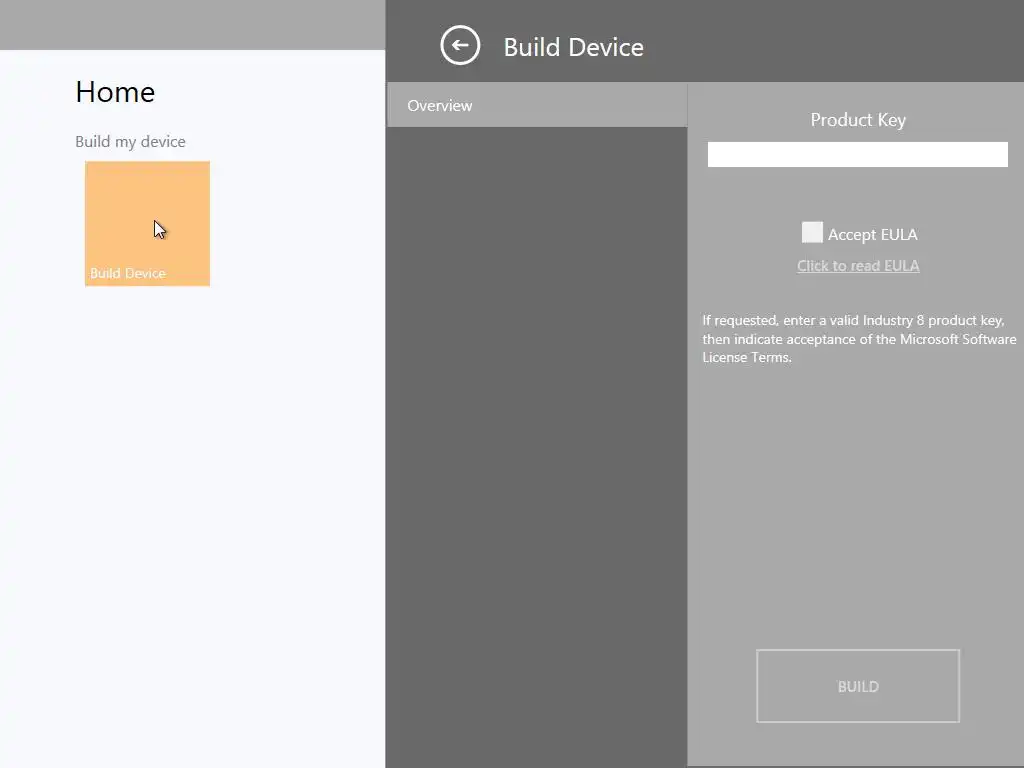Click the Home heading
Screen dimensions: 1024x768
pyautogui.click(x=115, y=92)
